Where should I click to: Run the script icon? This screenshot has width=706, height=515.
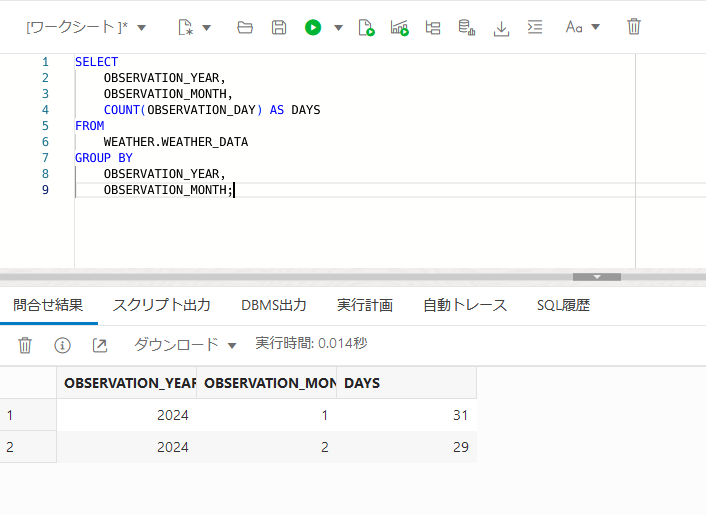pos(366,27)
